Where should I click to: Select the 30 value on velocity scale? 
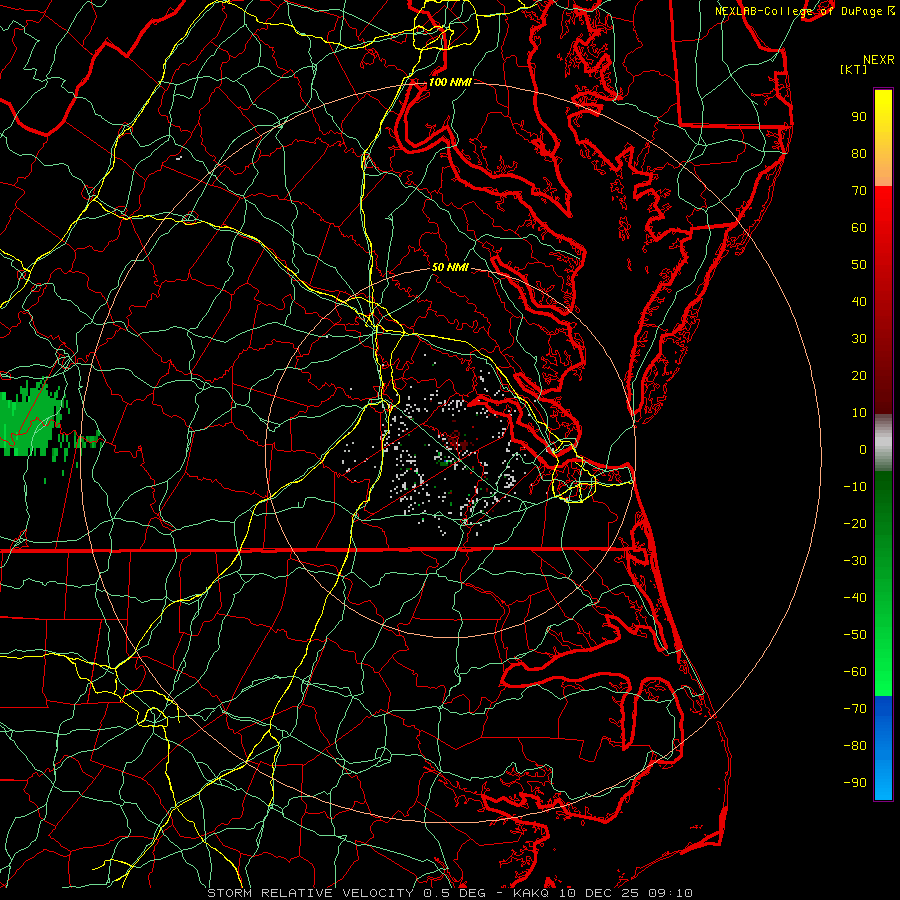click(859, 339)
